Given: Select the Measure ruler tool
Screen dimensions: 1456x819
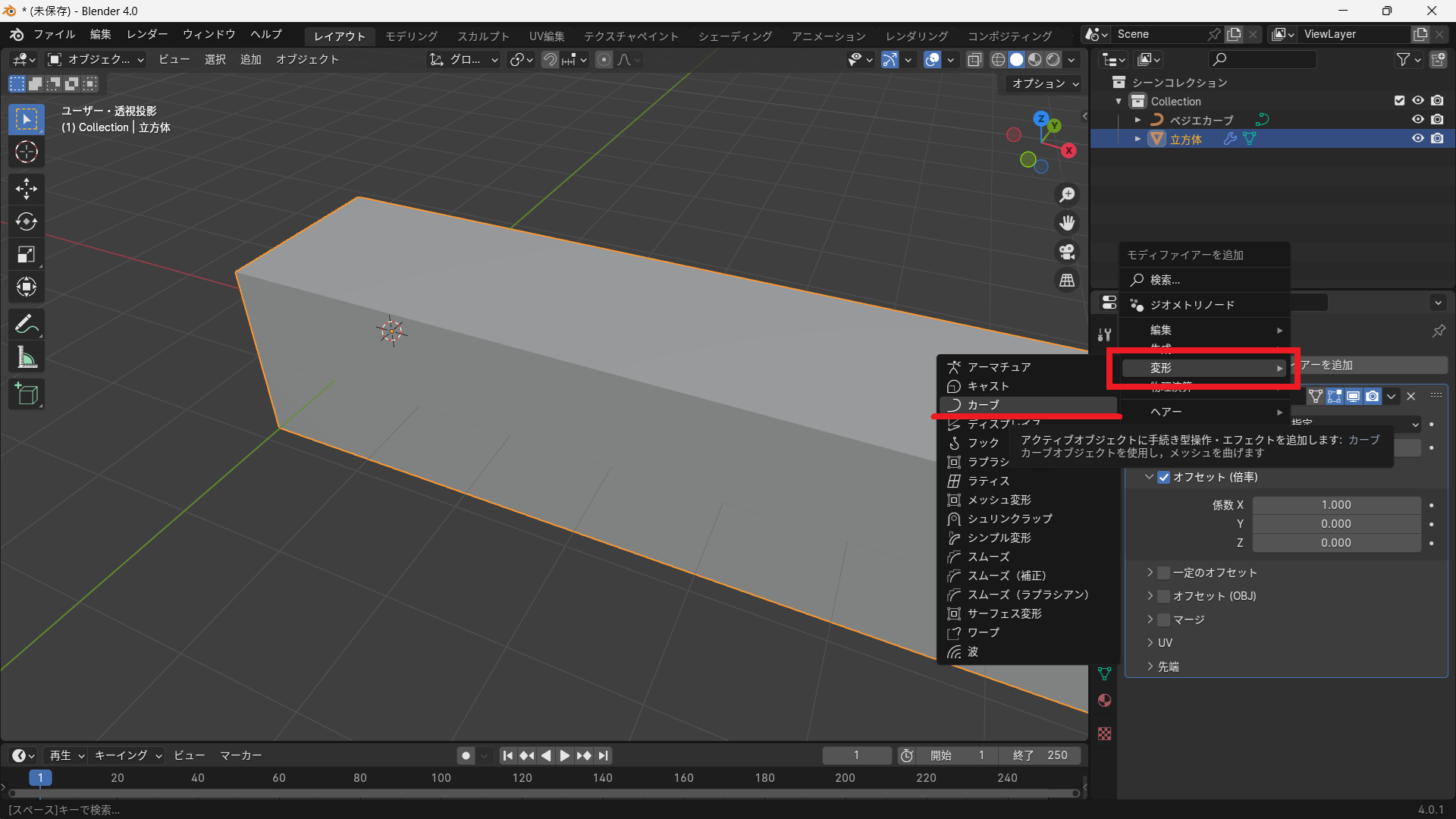Looking at the screenshot, I should [27, 358].
